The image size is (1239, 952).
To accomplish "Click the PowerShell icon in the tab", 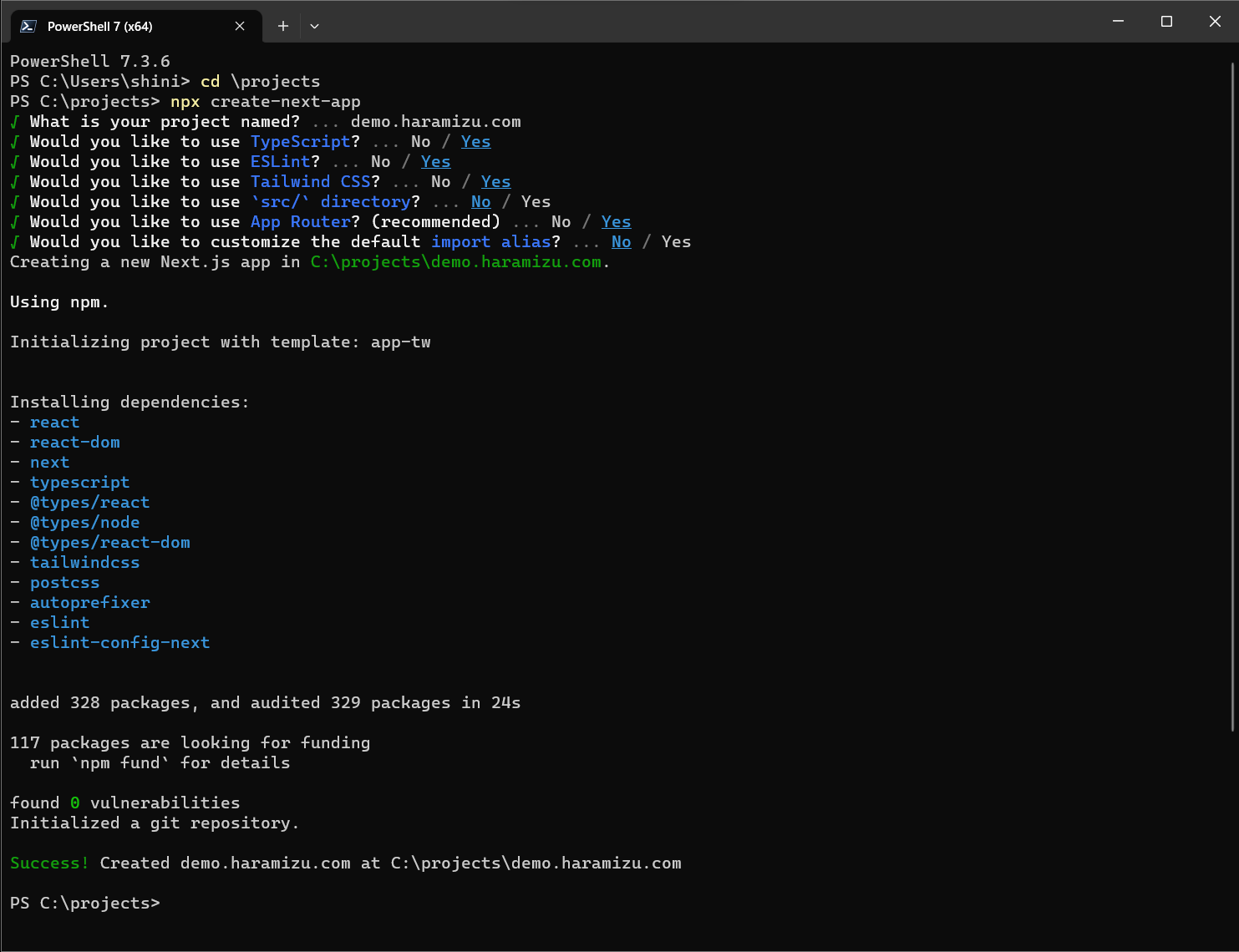I will pyautogui.click(x=28, y=26).
